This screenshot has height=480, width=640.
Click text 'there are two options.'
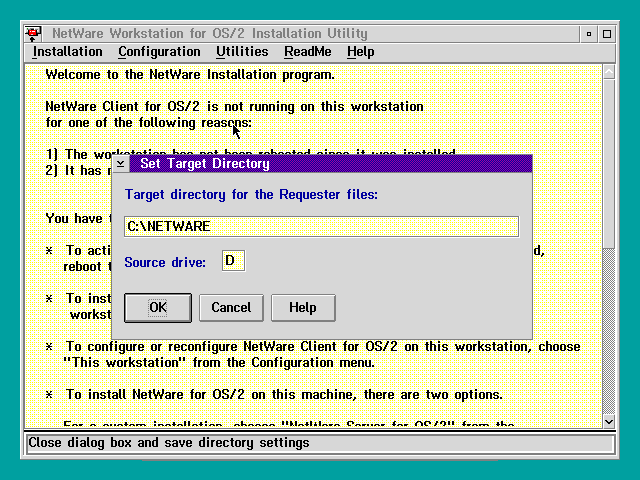point(433,395)
